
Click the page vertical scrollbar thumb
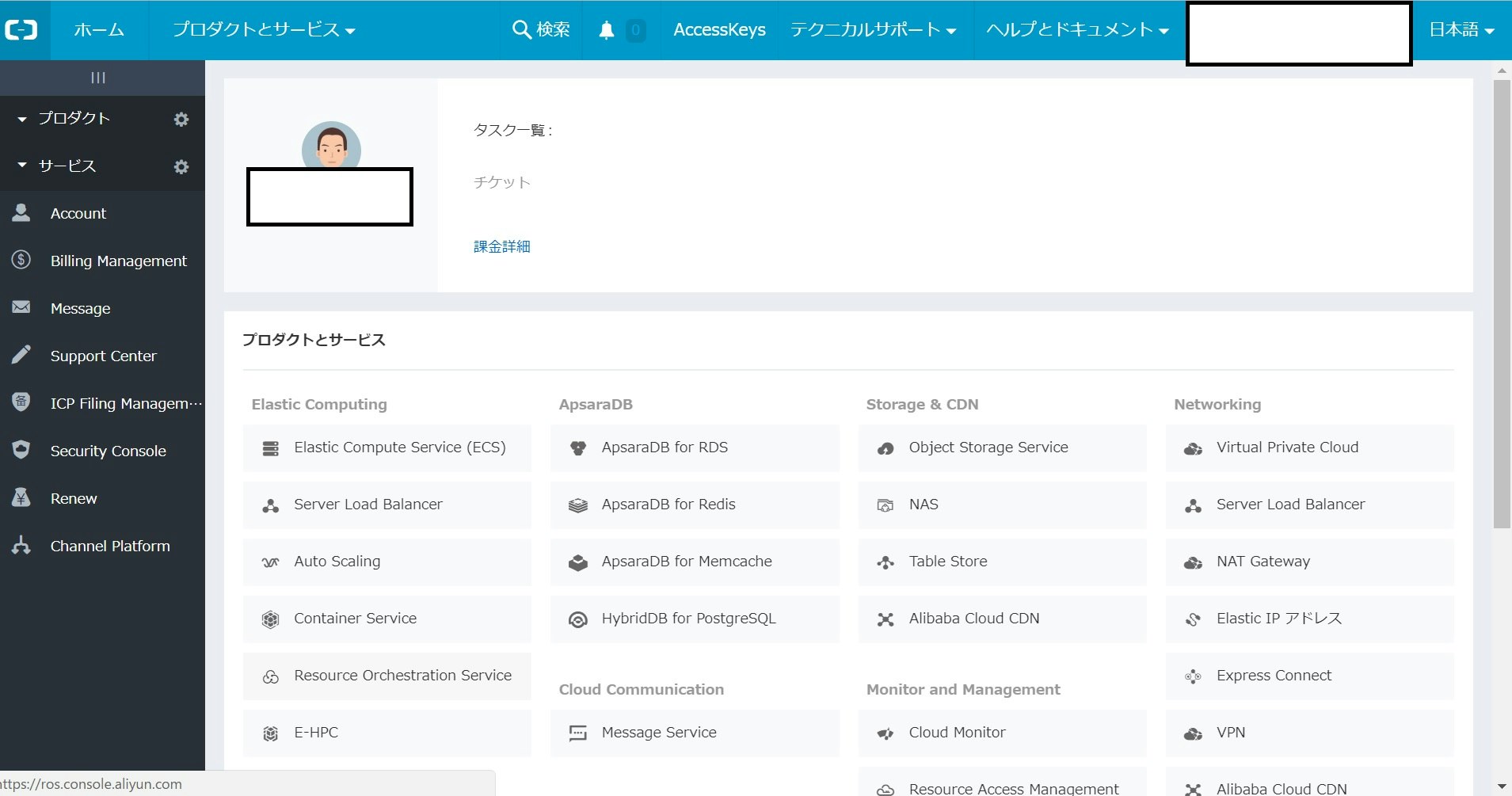pos(1502,303)
